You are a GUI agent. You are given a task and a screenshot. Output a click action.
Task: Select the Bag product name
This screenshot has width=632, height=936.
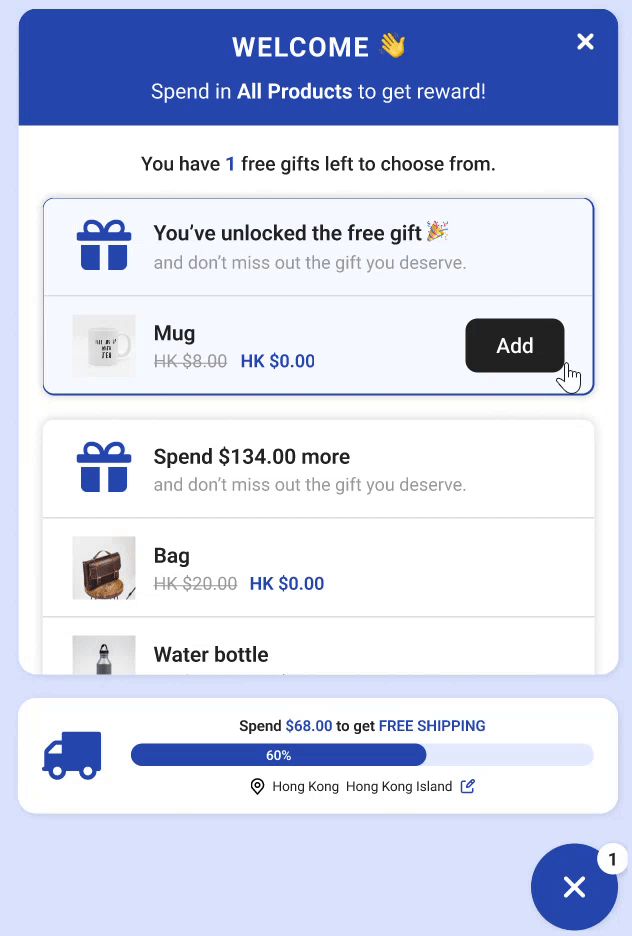(172, 556)
